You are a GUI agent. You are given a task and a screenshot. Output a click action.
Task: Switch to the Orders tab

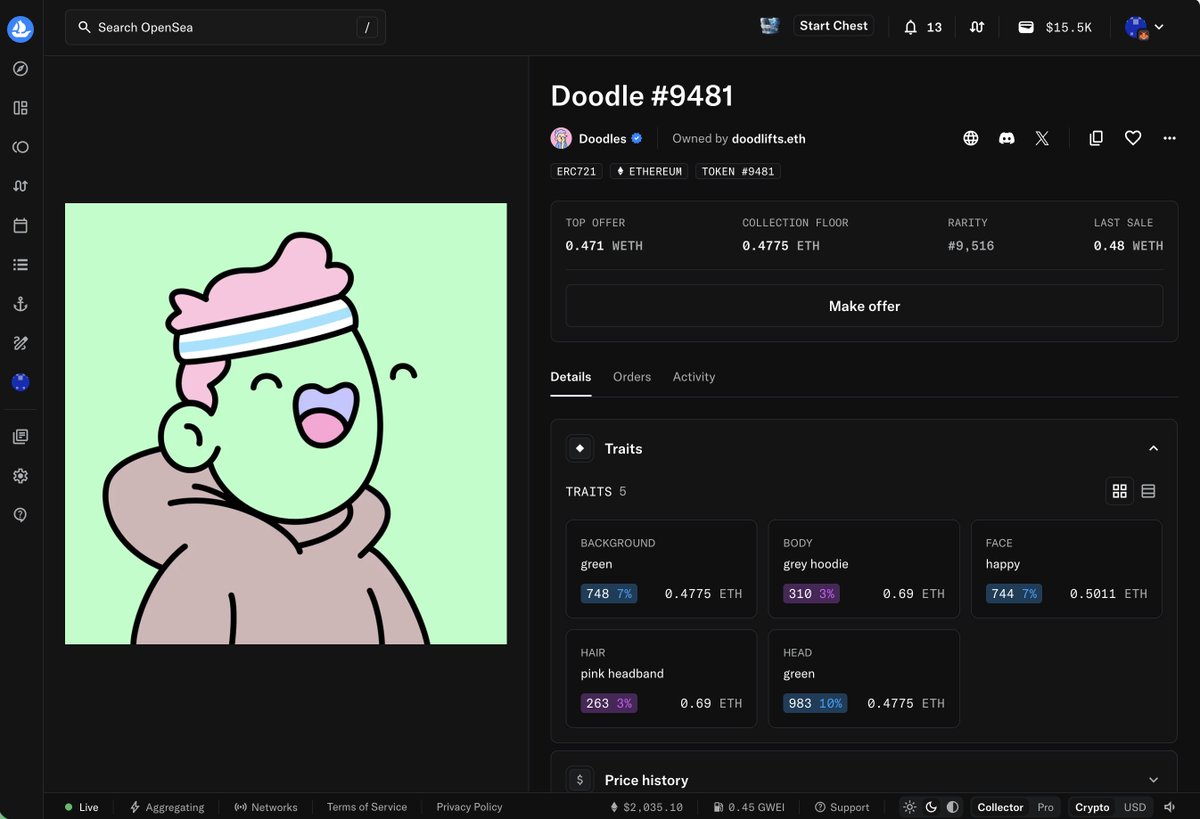[x=632, y=377]
